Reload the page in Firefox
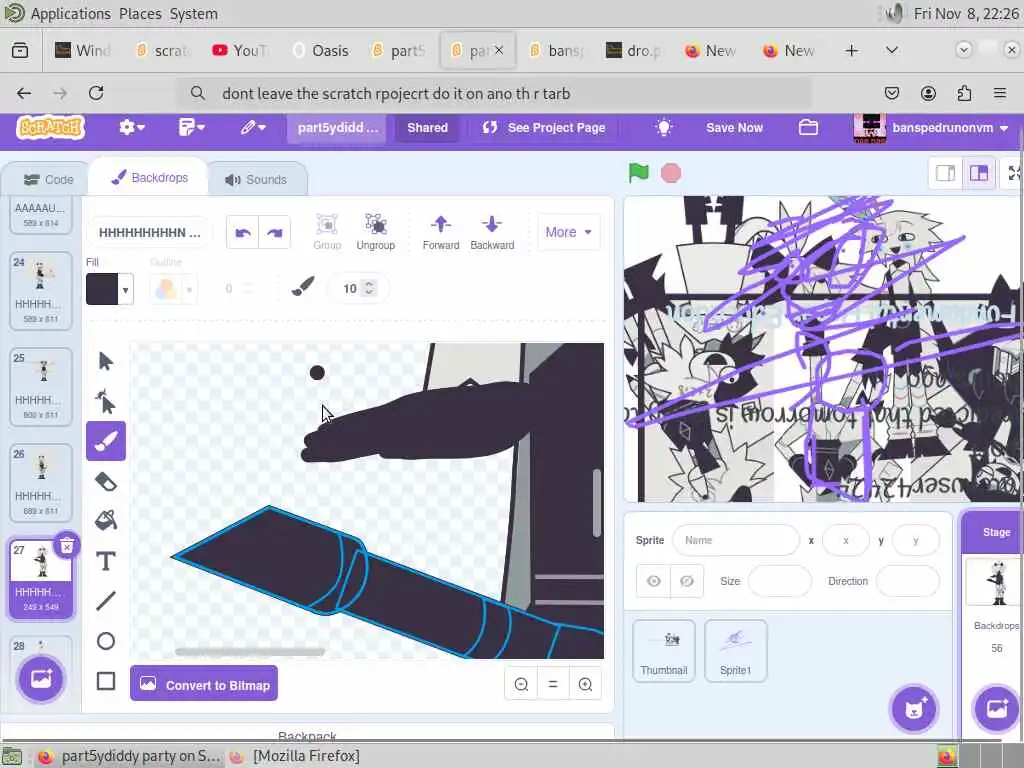The height and width of the screenshot is (768, 1024). [96, 93]
